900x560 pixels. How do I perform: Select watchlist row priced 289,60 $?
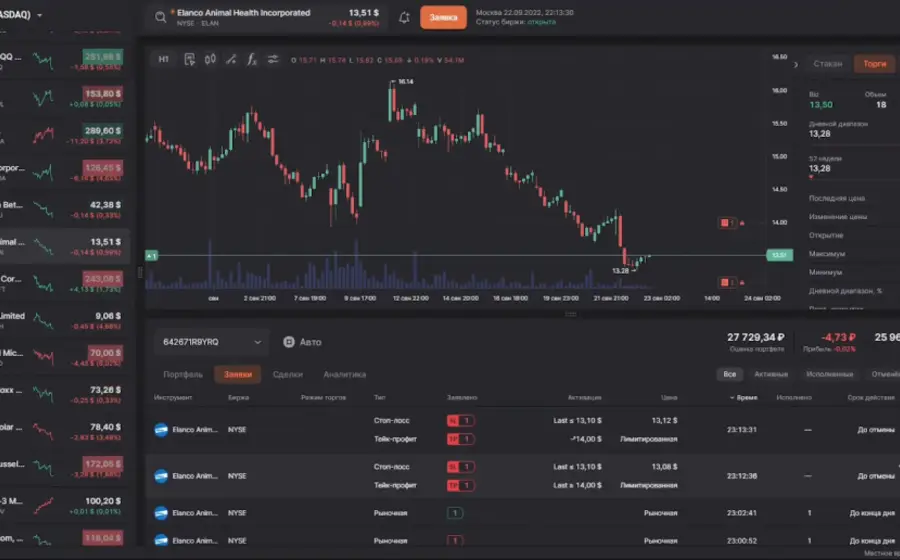coord(64,135)
